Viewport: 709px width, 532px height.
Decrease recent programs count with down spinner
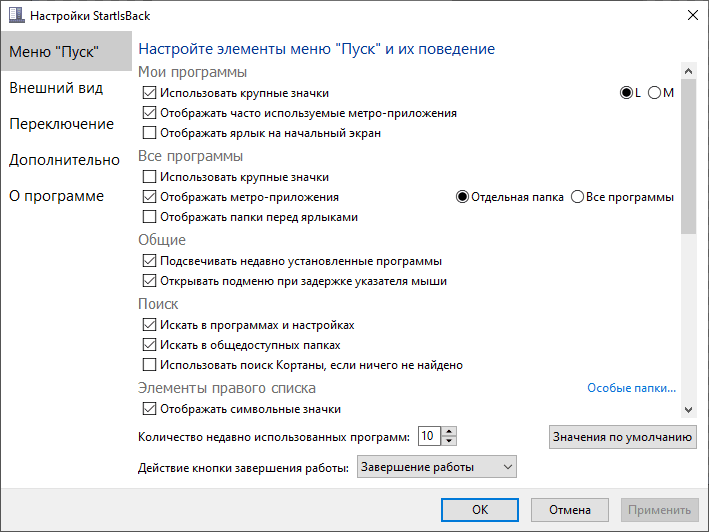pyautogui.click(x=449, y=441)
